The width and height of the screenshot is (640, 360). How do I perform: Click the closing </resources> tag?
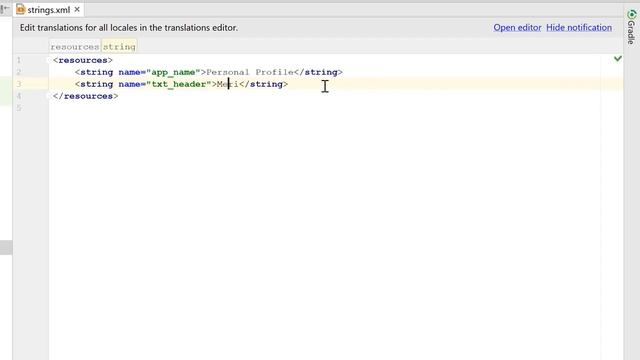[x=85, y=96]
